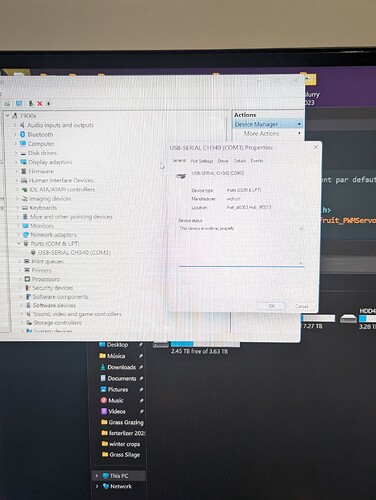Switch to the Port Settings tab

coord(202,161)
